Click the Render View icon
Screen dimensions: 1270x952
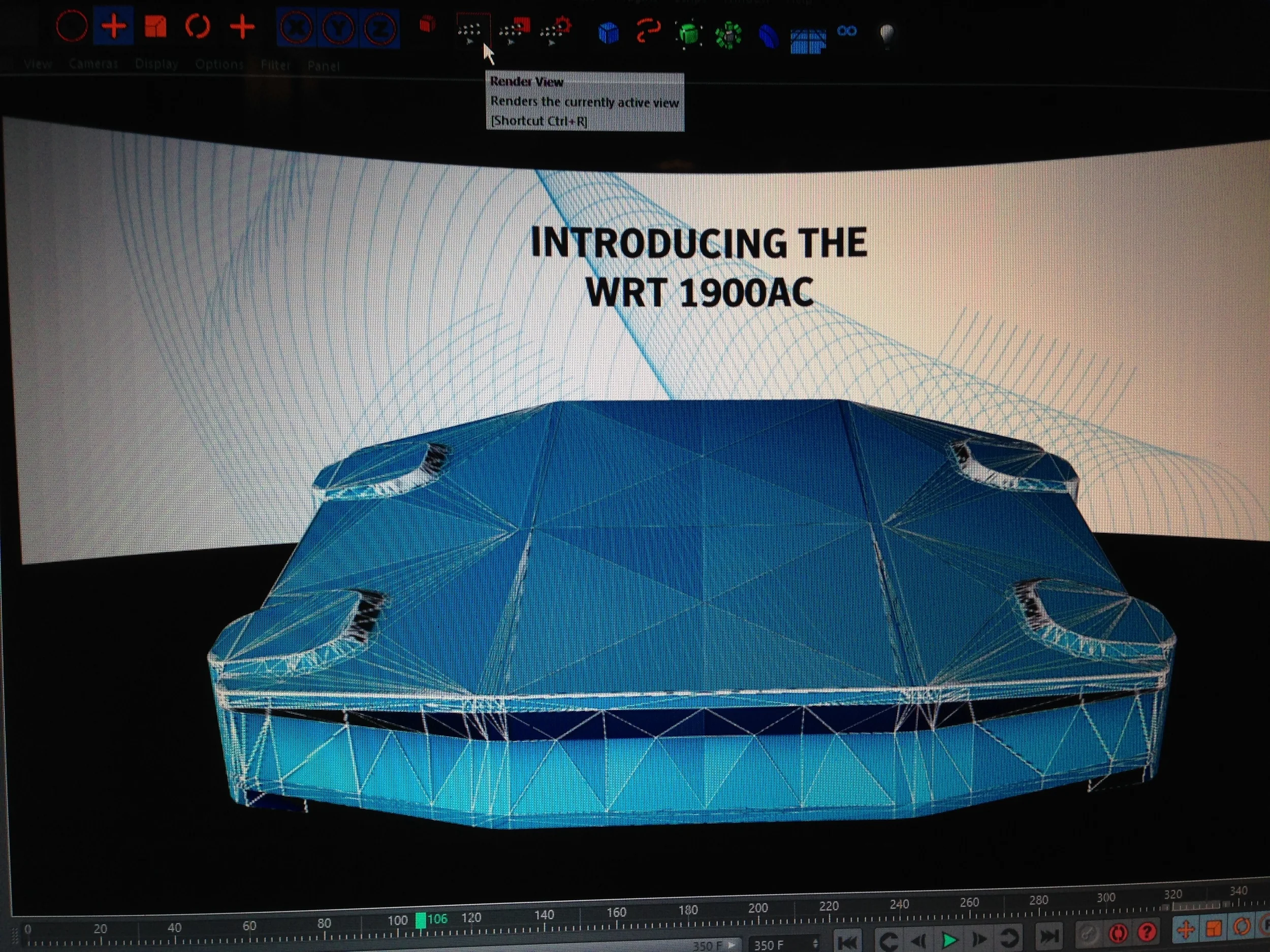[472, 30]
